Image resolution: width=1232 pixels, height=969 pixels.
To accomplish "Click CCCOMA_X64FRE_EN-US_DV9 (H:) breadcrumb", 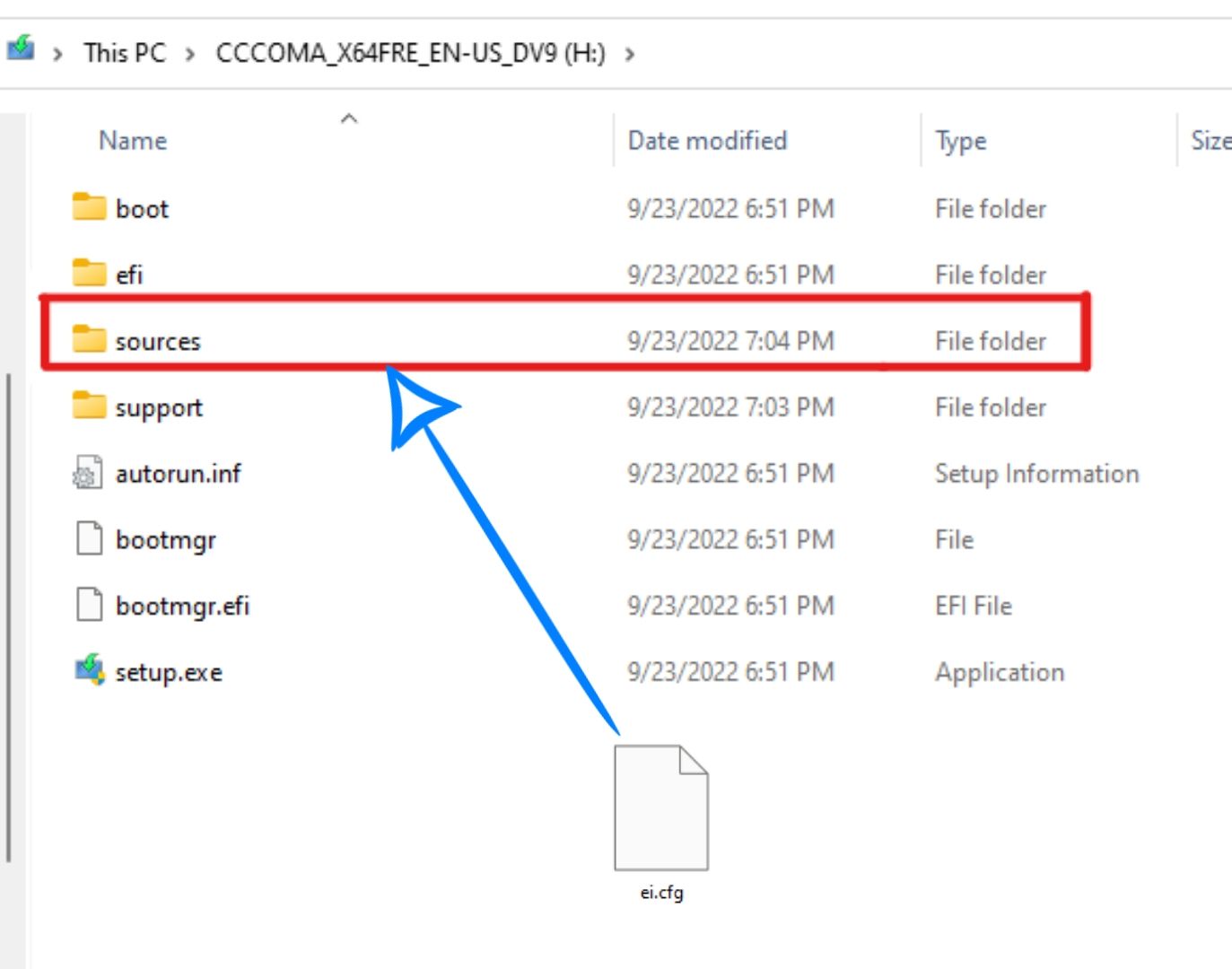I will pos(410,53).
